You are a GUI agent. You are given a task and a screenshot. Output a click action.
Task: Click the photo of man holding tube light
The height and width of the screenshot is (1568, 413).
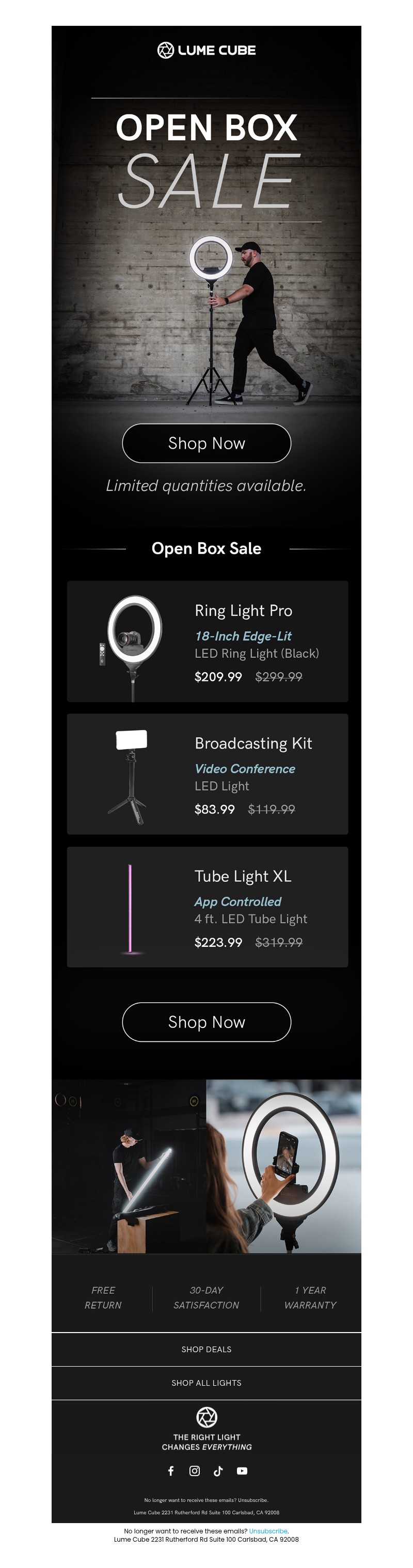[129, 1166]
